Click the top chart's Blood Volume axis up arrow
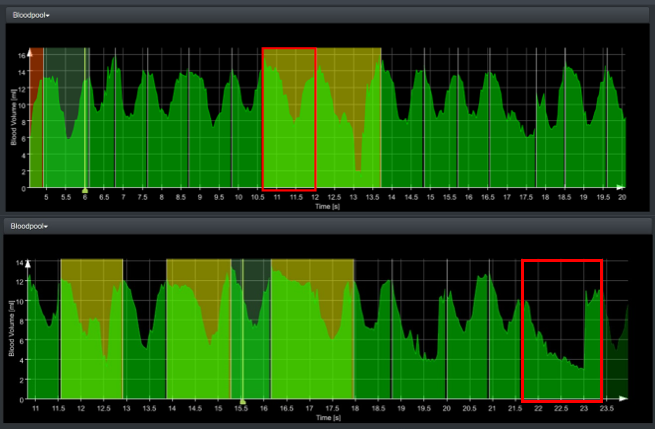The width and height of the screenshot is (655, 429). (x=30, y=48)
